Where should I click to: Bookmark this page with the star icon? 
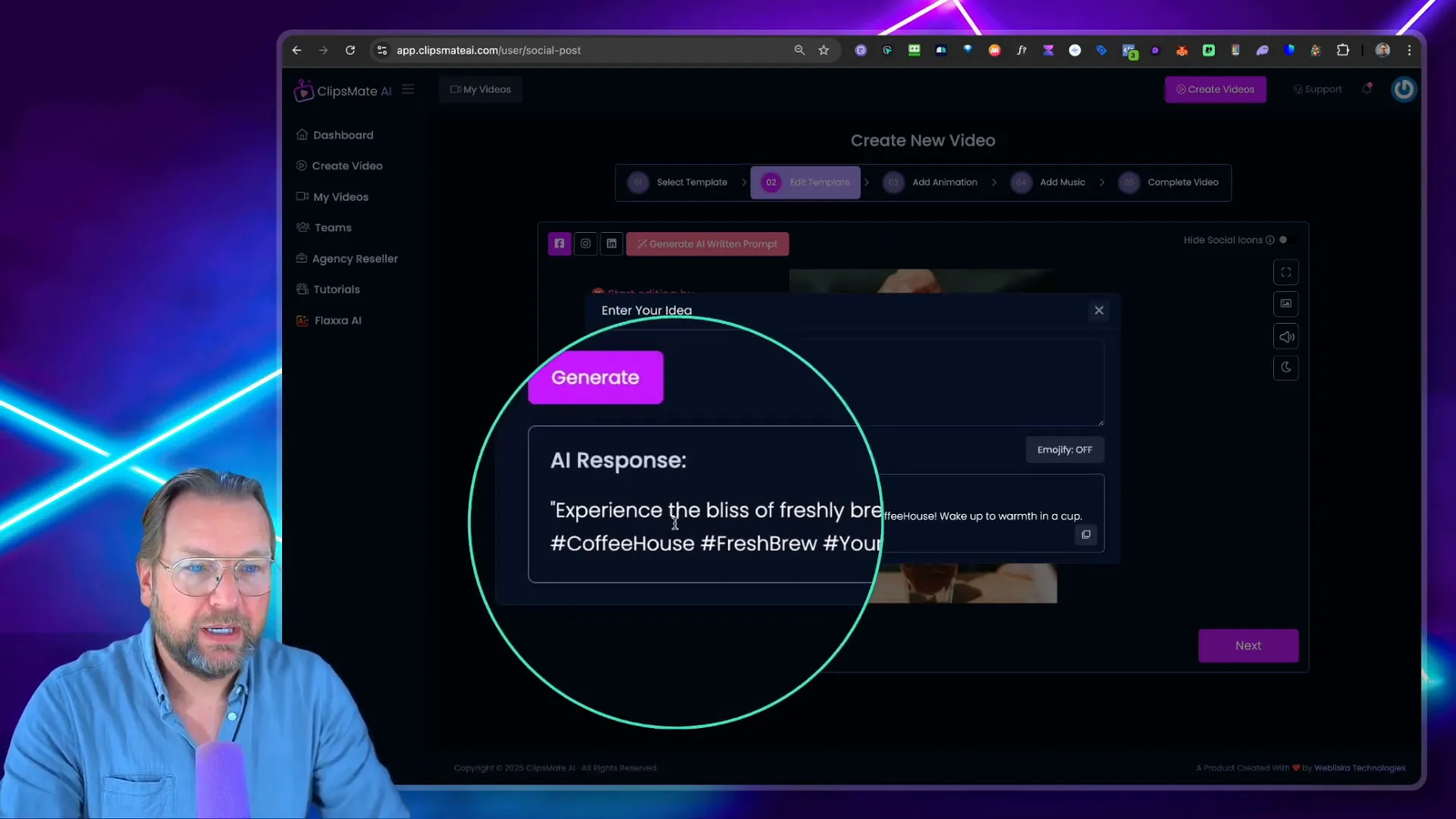tap(824, 50)
